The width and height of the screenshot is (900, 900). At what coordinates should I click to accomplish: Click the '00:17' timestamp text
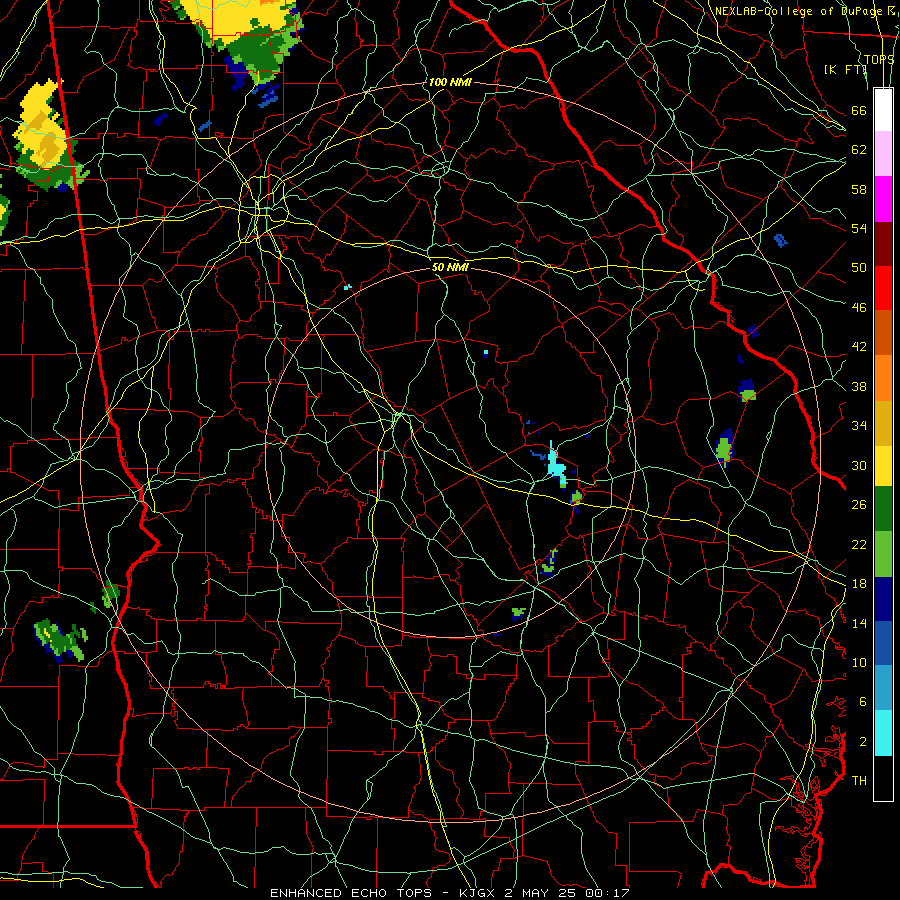(608, 893)
